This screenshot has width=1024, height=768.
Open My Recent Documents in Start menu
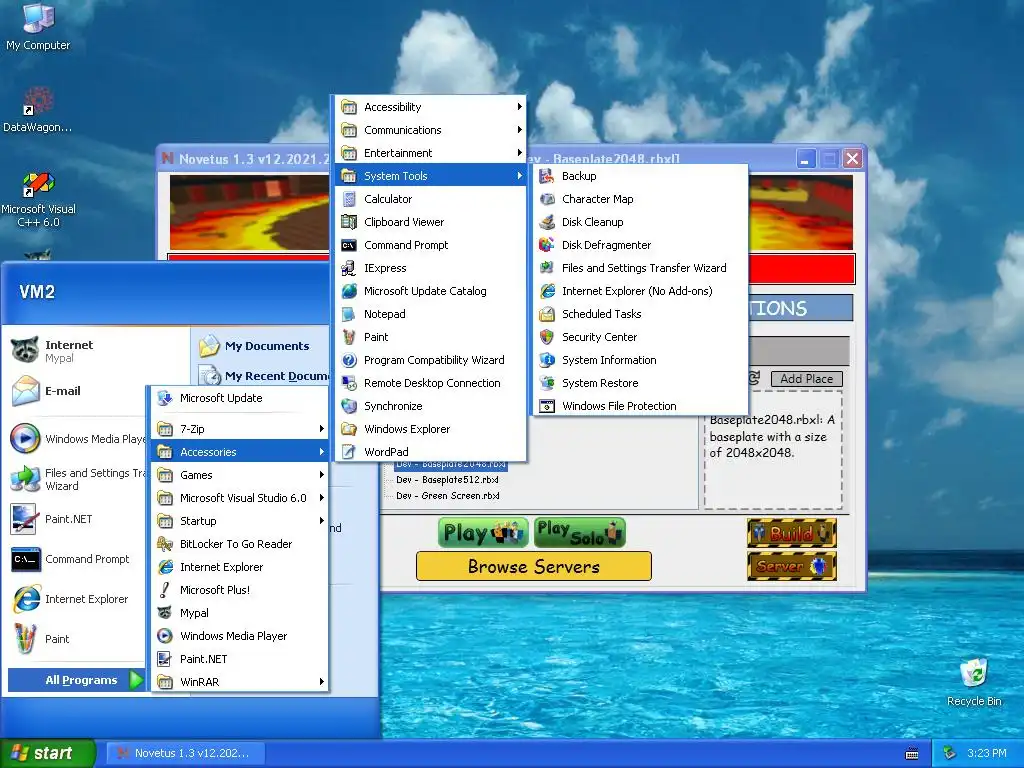point(263,376)
